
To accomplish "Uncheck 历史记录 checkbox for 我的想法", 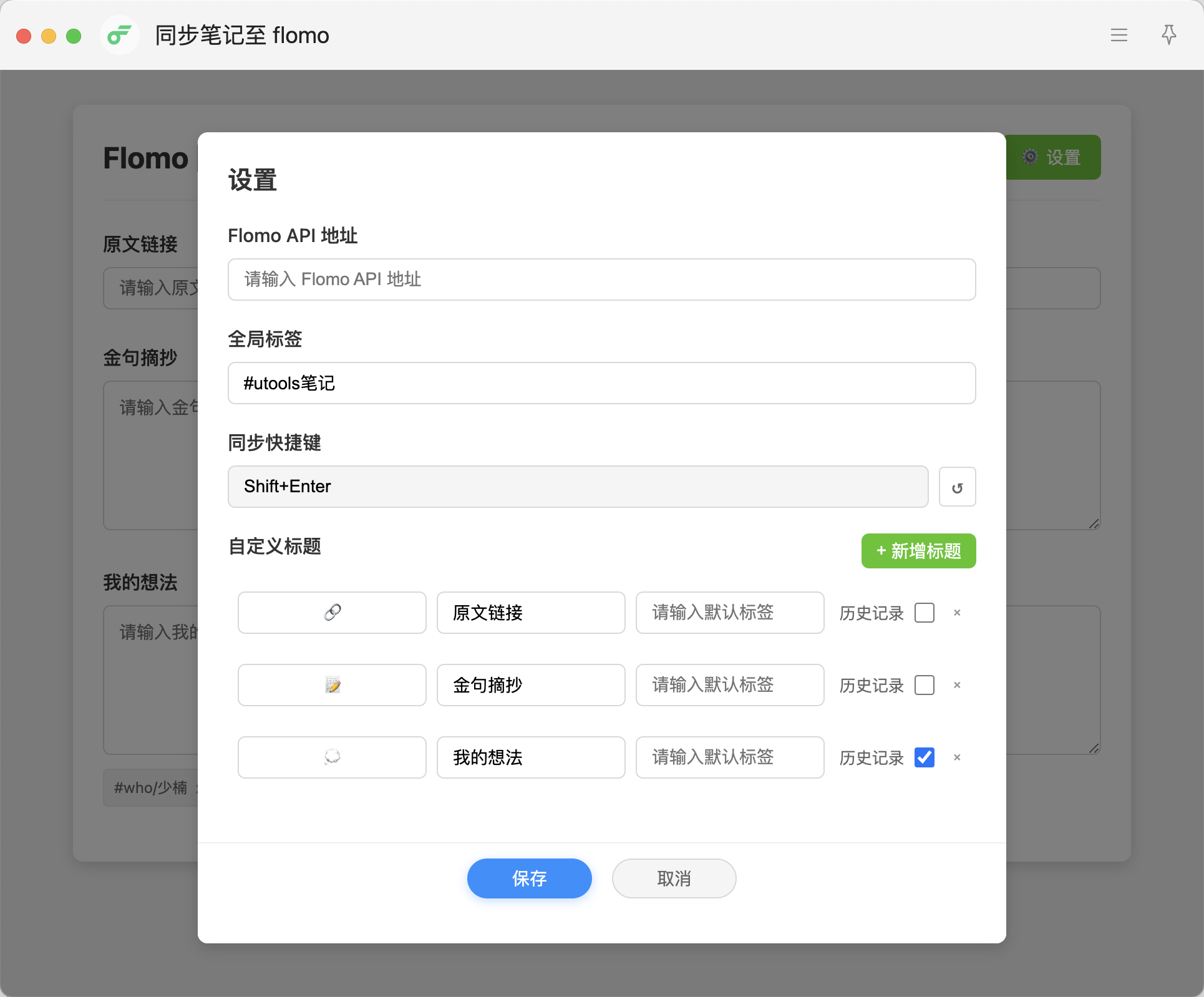I will click(x=925, y=757).
